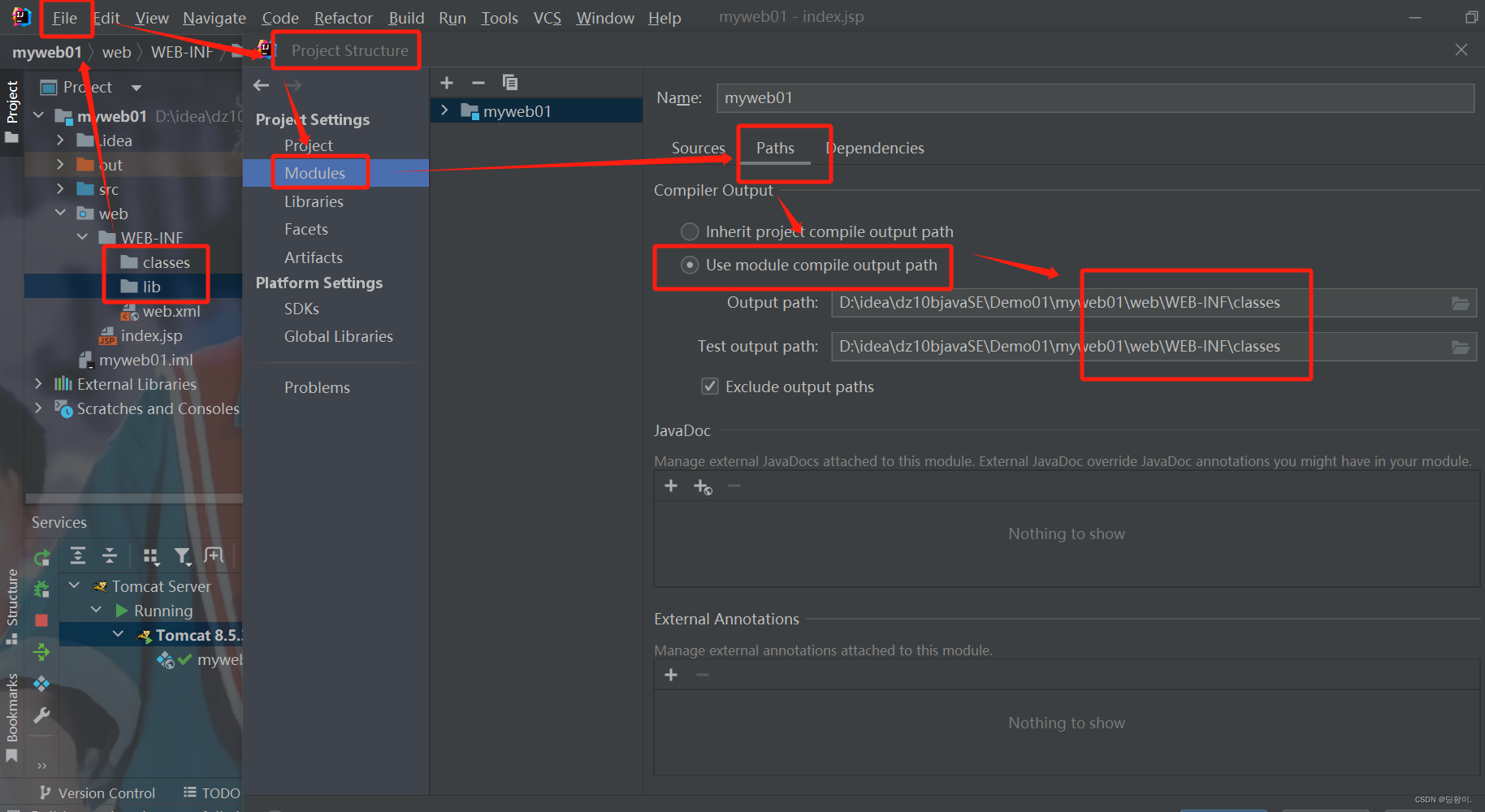This screenshot has height=812, width=1485.
Task: Expand the myweb01 module node
Action: tap(444, 110)
